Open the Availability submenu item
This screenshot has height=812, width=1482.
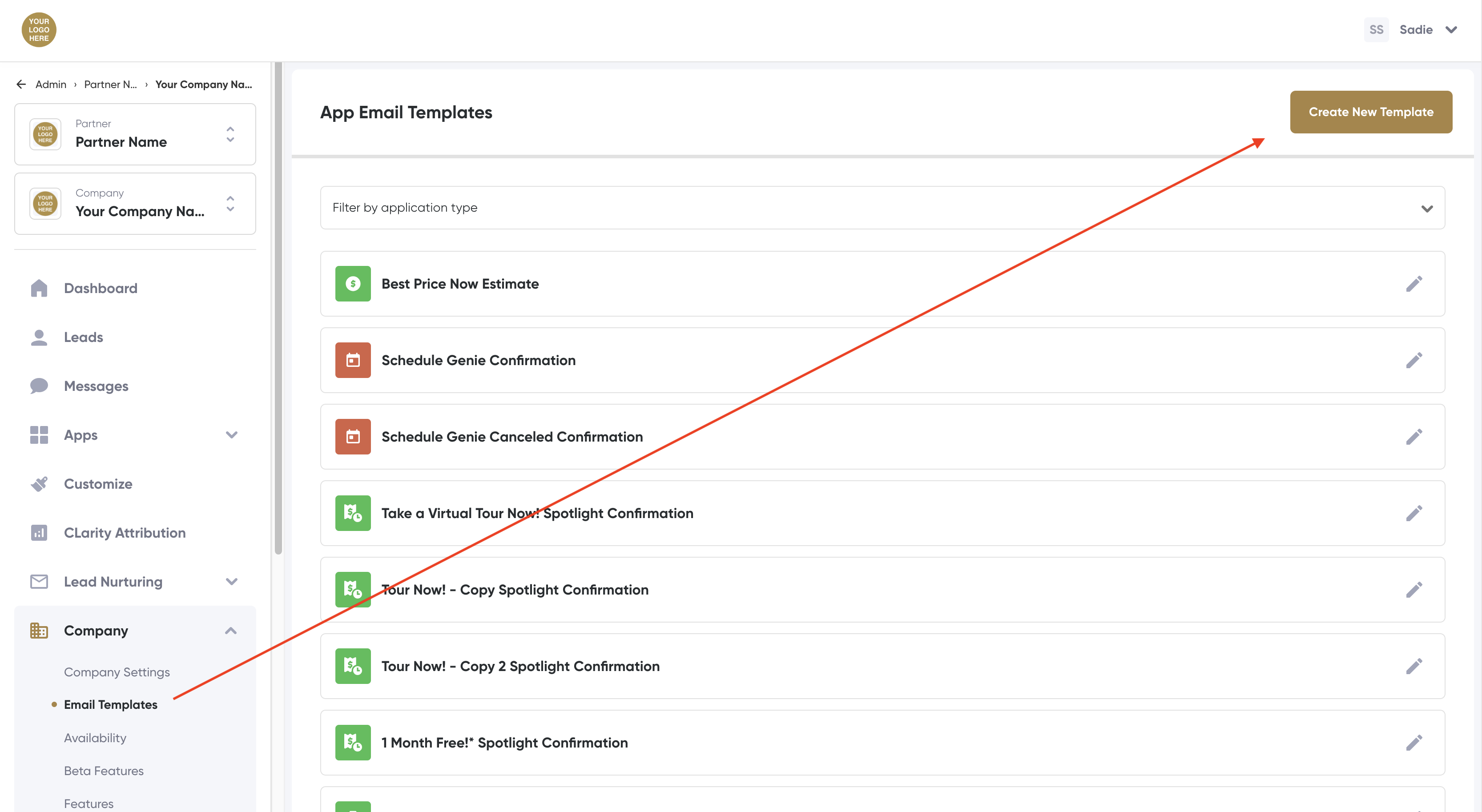[95, 738]
